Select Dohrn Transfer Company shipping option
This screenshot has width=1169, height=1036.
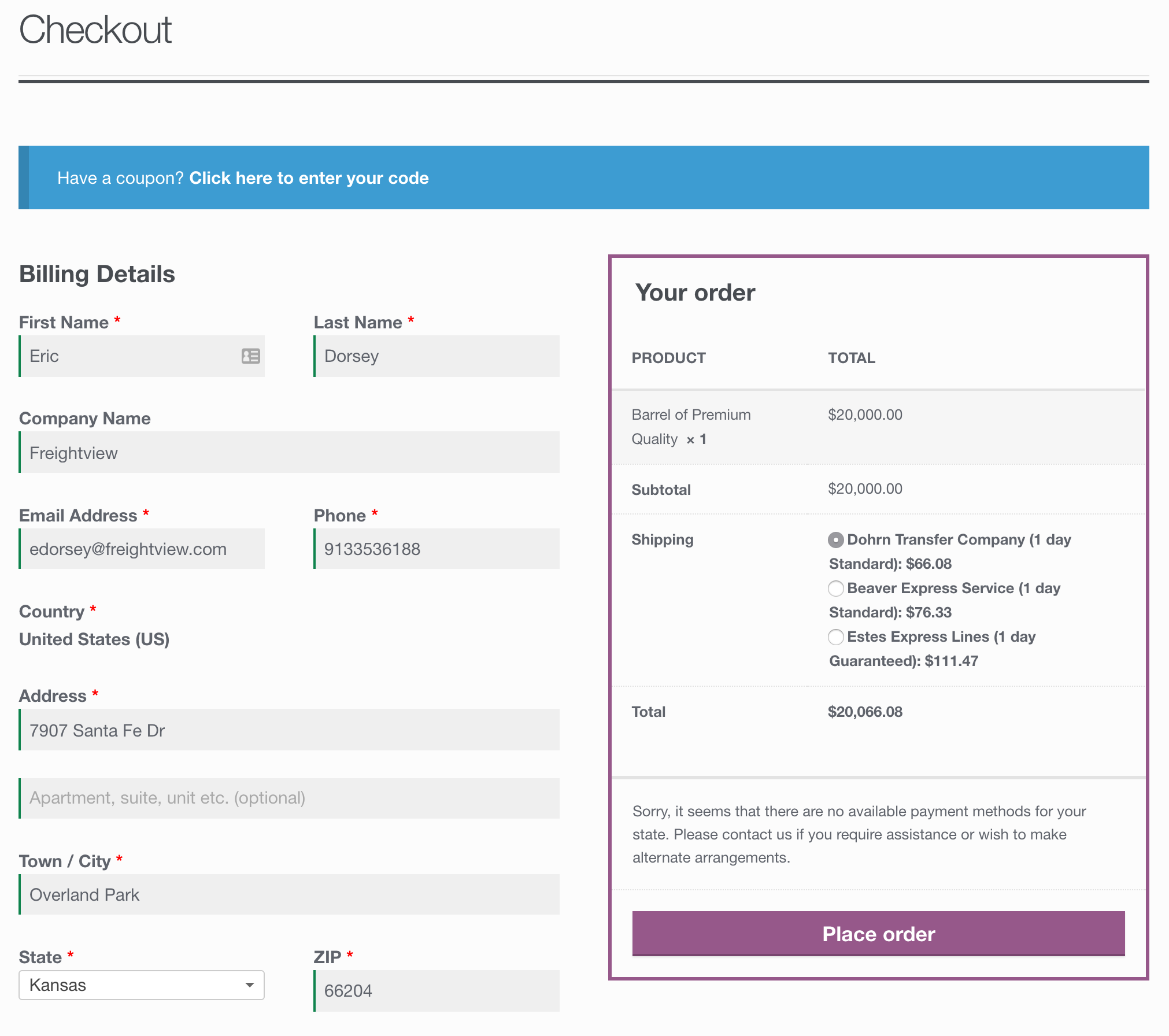[835, 540]
